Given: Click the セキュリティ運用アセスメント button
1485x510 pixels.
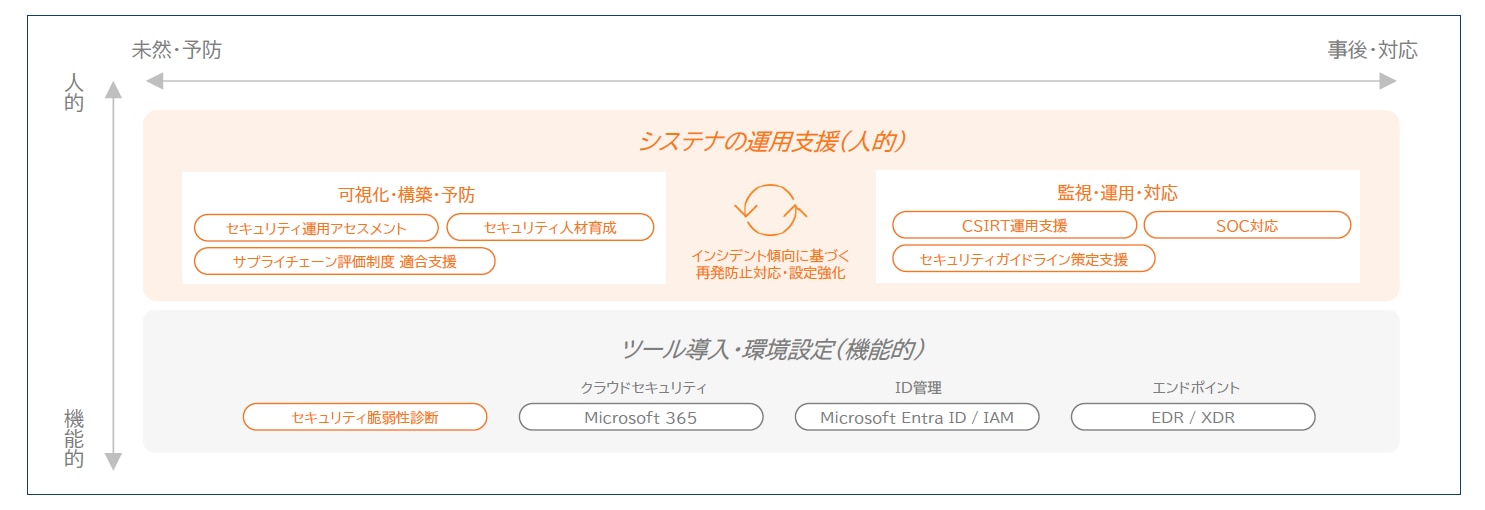Looking at the screenshot, I should pyautogui.click(x=316, y=228).
